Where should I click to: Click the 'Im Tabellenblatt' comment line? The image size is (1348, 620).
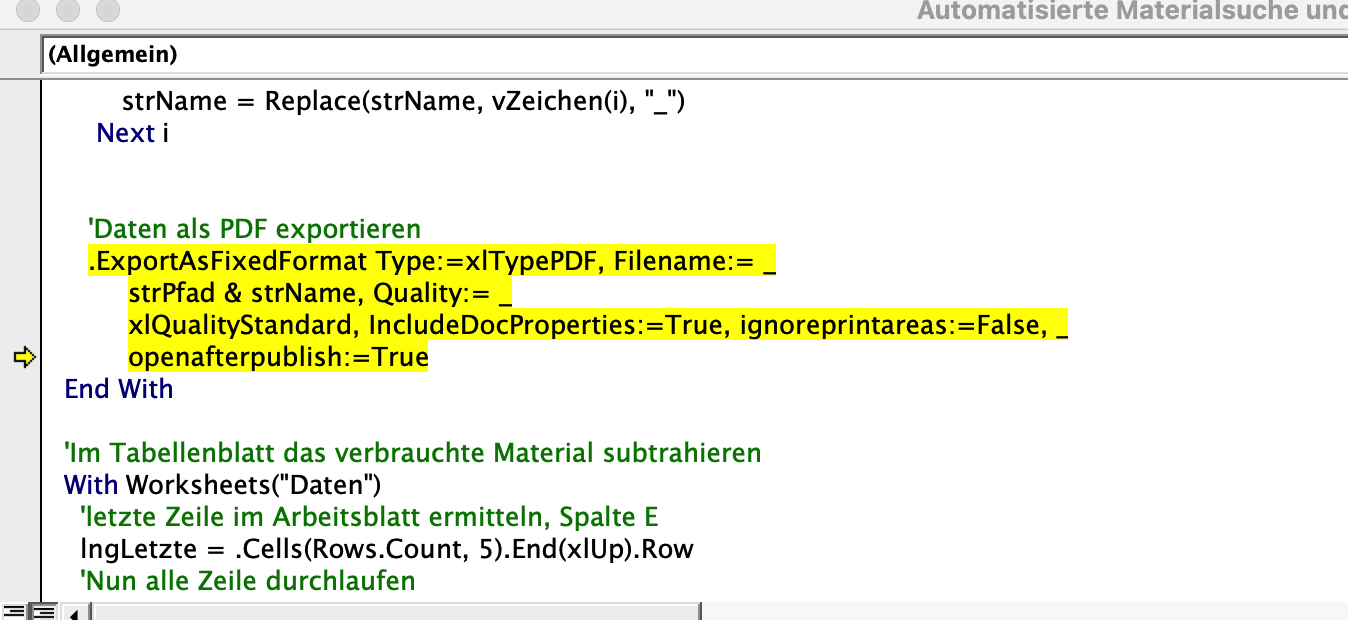click(412, 453)
